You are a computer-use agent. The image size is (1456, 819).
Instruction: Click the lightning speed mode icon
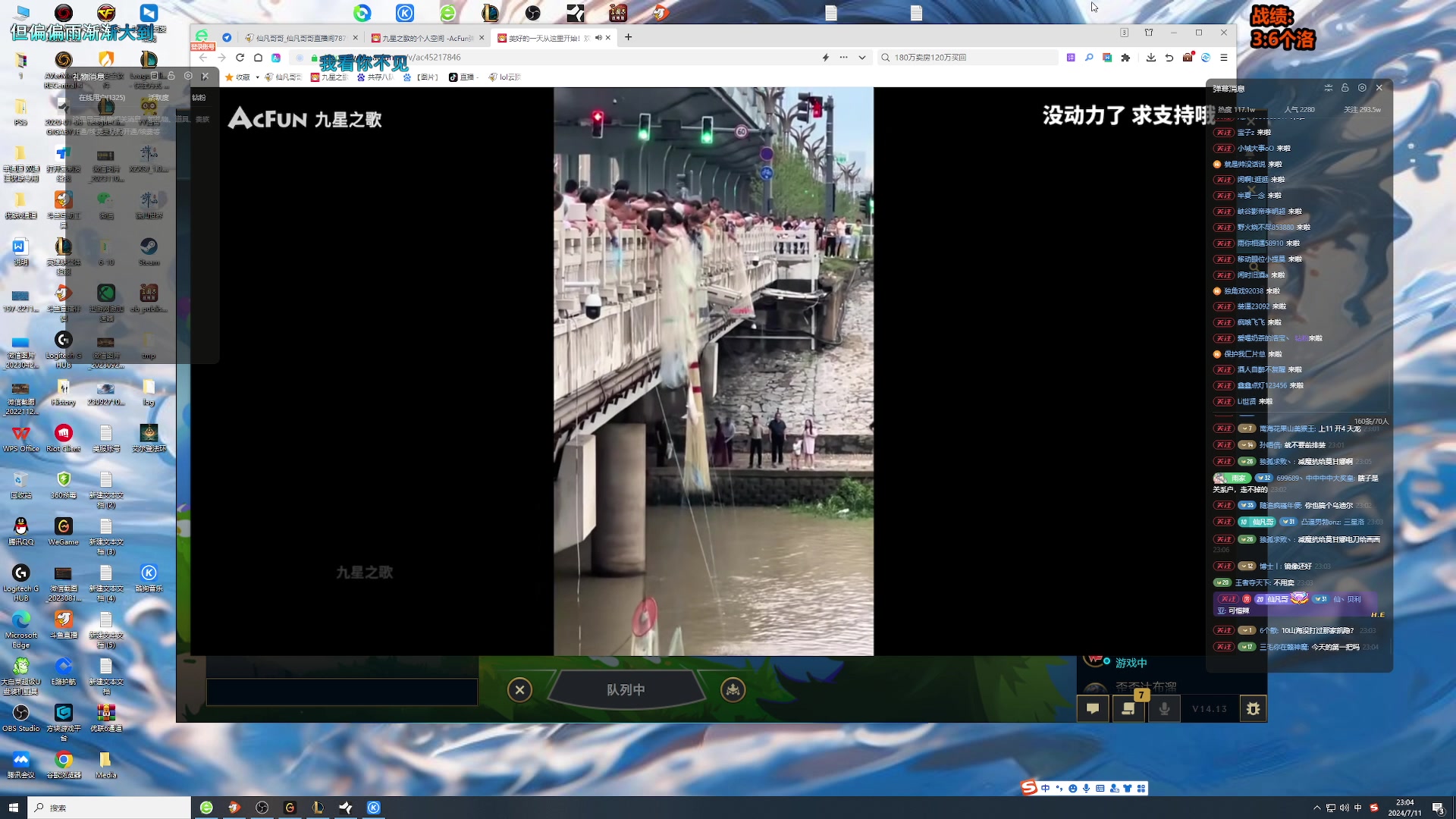point(826,58)
